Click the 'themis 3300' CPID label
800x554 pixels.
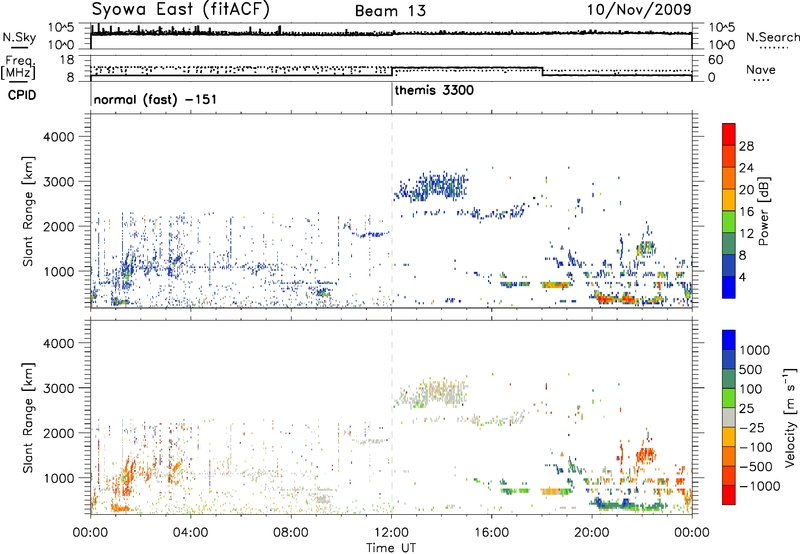(x=434, y=90)
